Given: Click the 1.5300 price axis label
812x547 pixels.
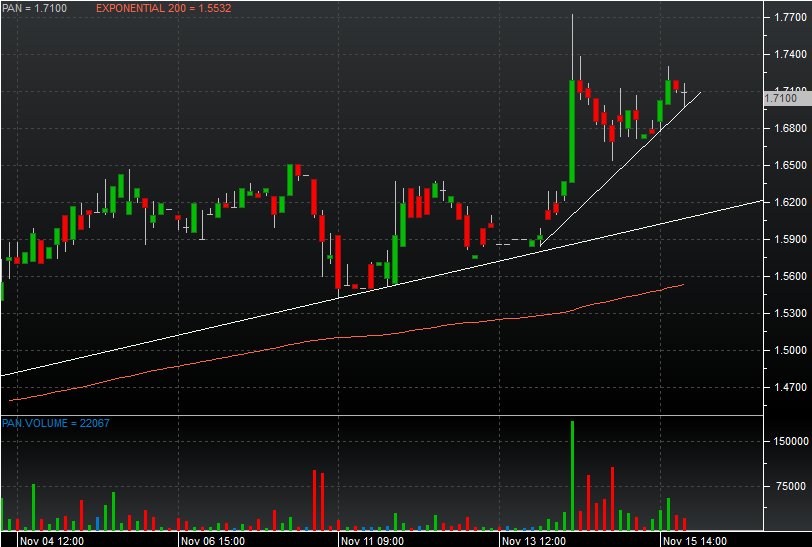Looking at the screenshot, I should 790,313.
